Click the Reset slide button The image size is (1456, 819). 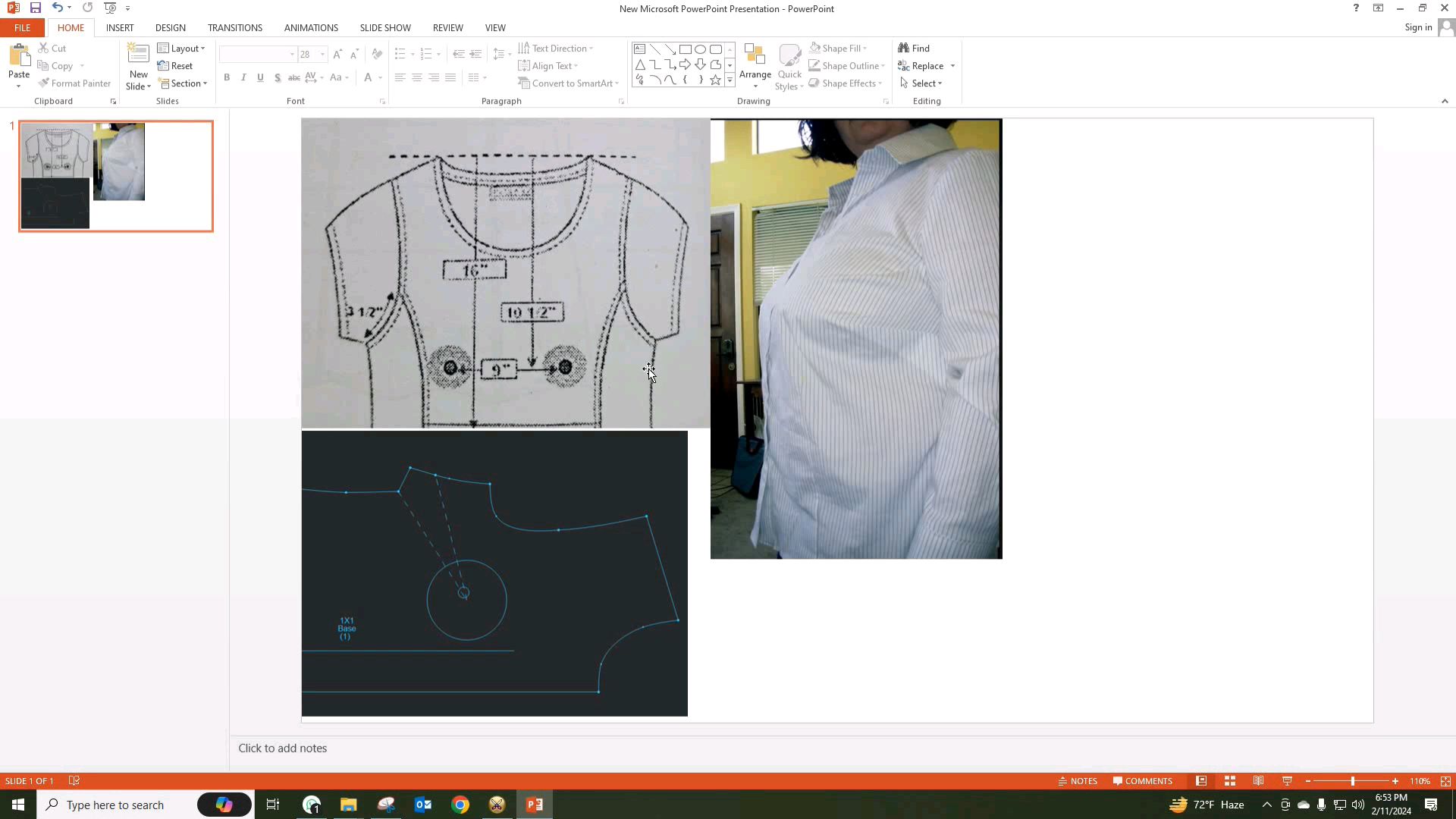[x=175, y=66]
